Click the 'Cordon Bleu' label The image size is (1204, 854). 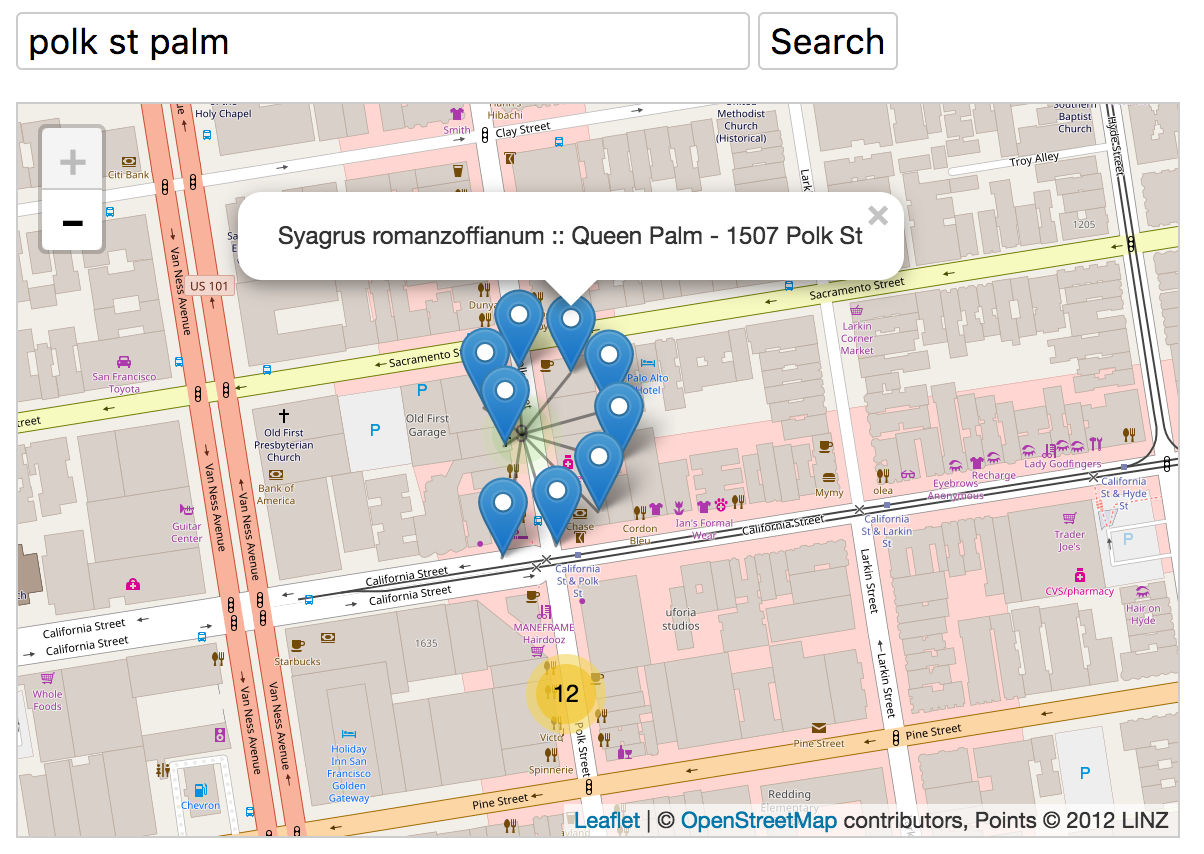click(640, 535)
